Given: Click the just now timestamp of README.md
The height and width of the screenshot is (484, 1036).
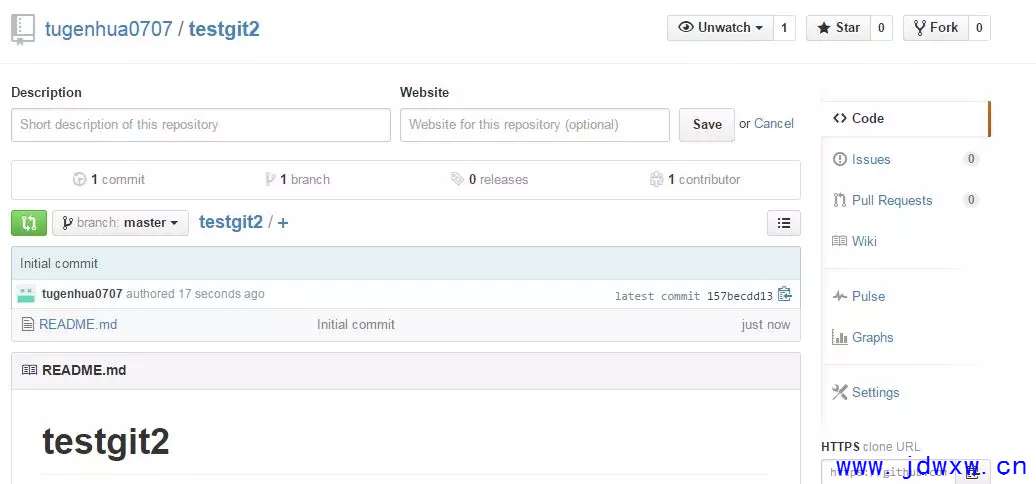Looking at the screenshot, I should (766, 325).
